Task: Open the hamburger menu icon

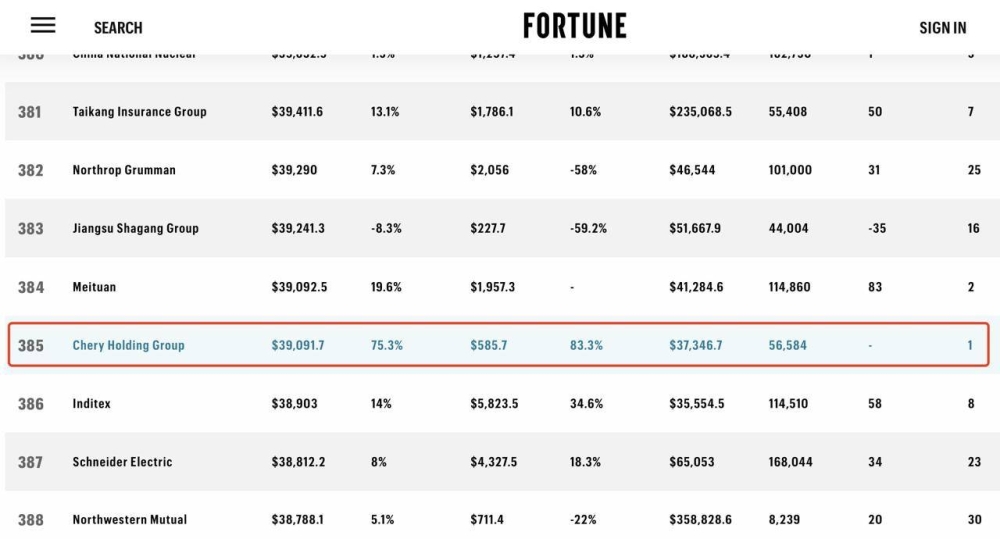Action: click(x=43, y=26)
